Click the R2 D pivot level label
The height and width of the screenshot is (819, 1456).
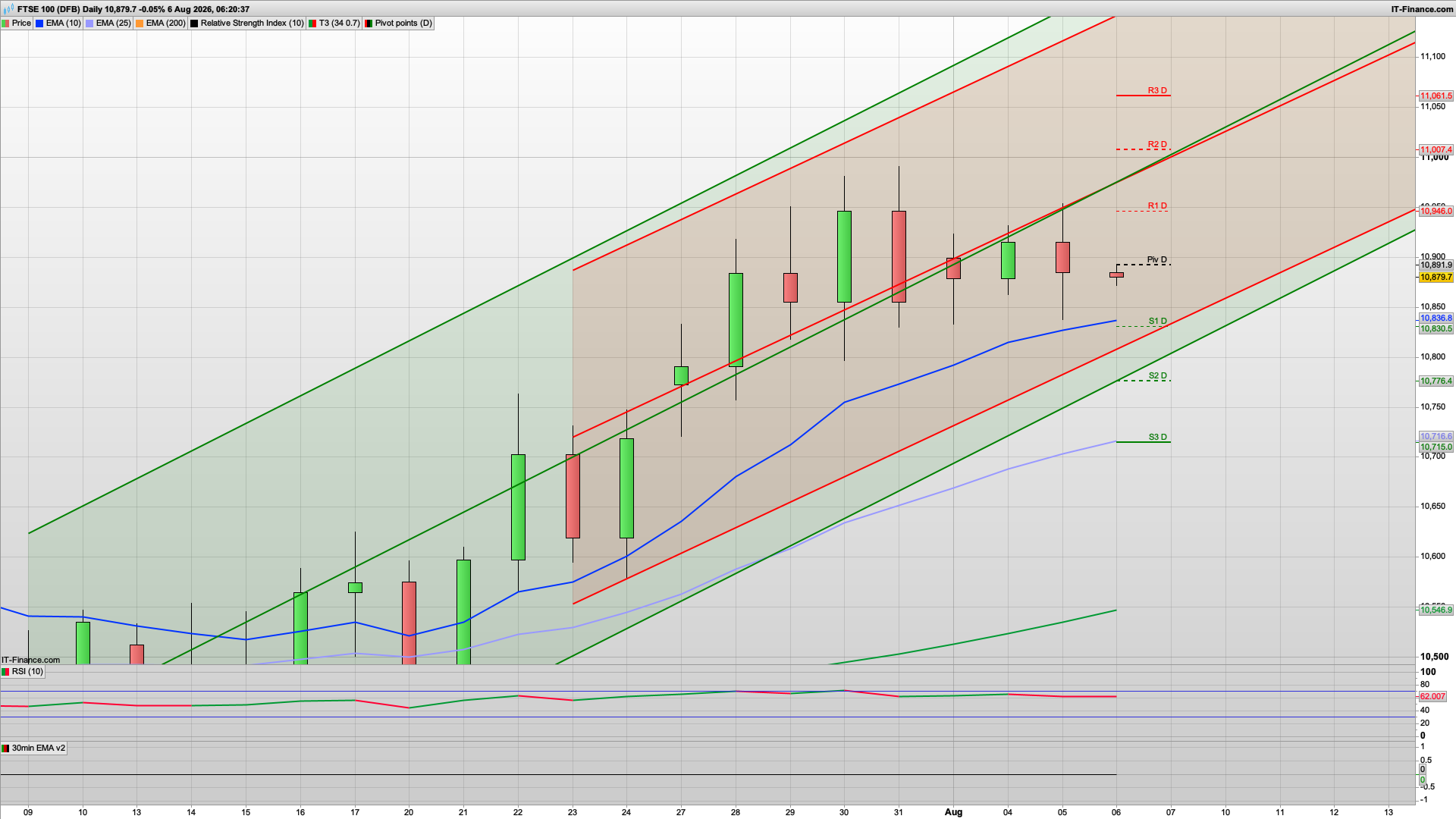[1157, 144]
